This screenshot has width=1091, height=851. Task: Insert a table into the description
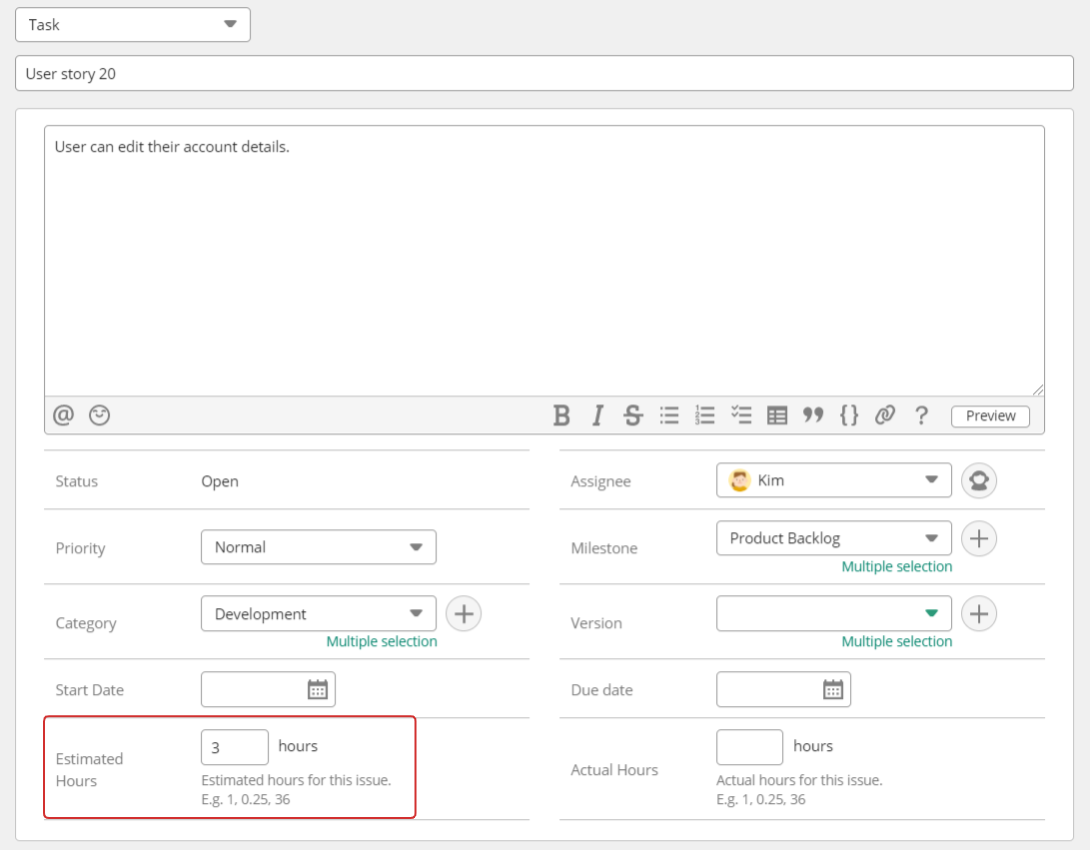pos(777,415)
